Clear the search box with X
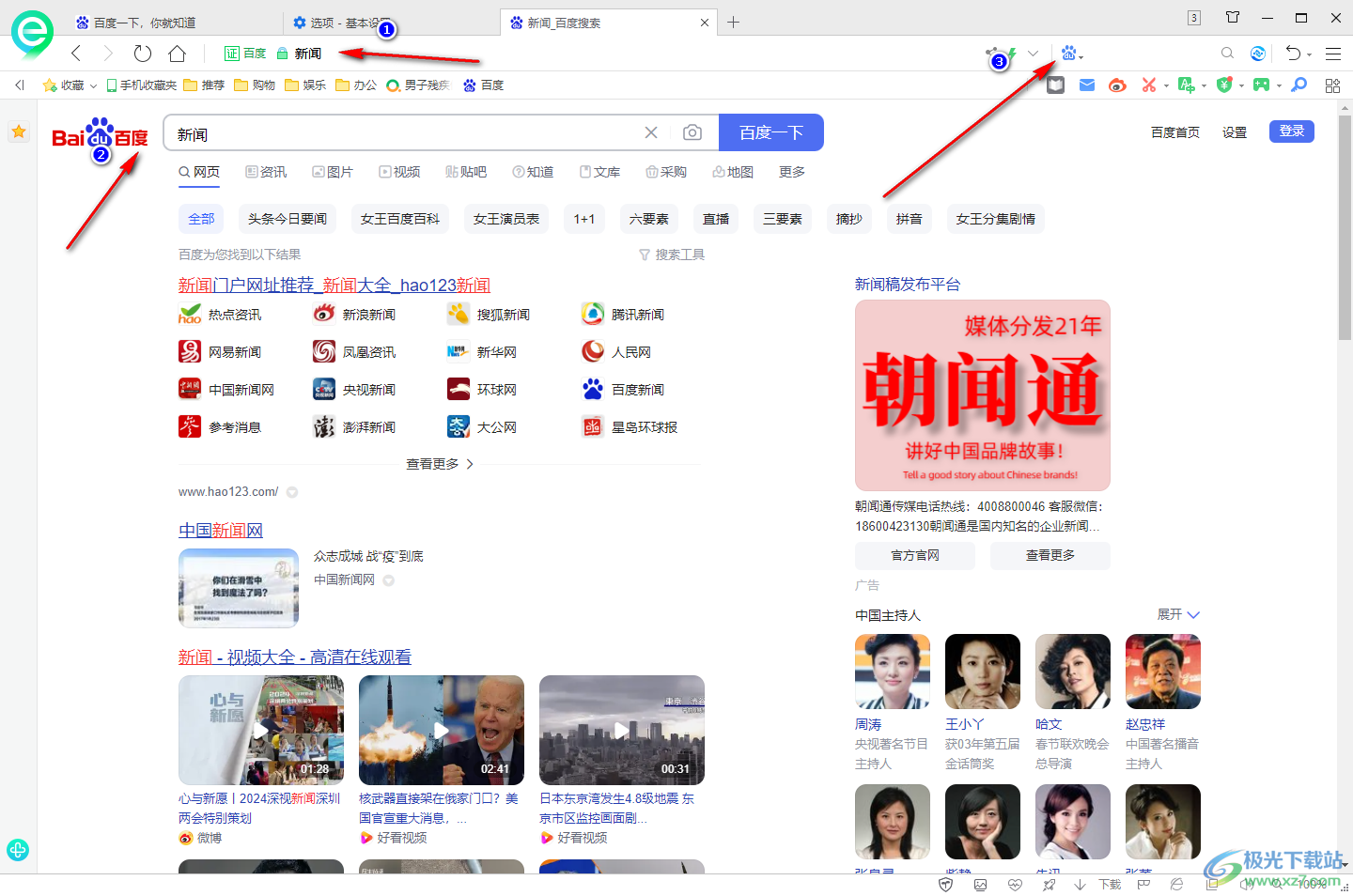 pyautogui.click(x=651, y=133)
